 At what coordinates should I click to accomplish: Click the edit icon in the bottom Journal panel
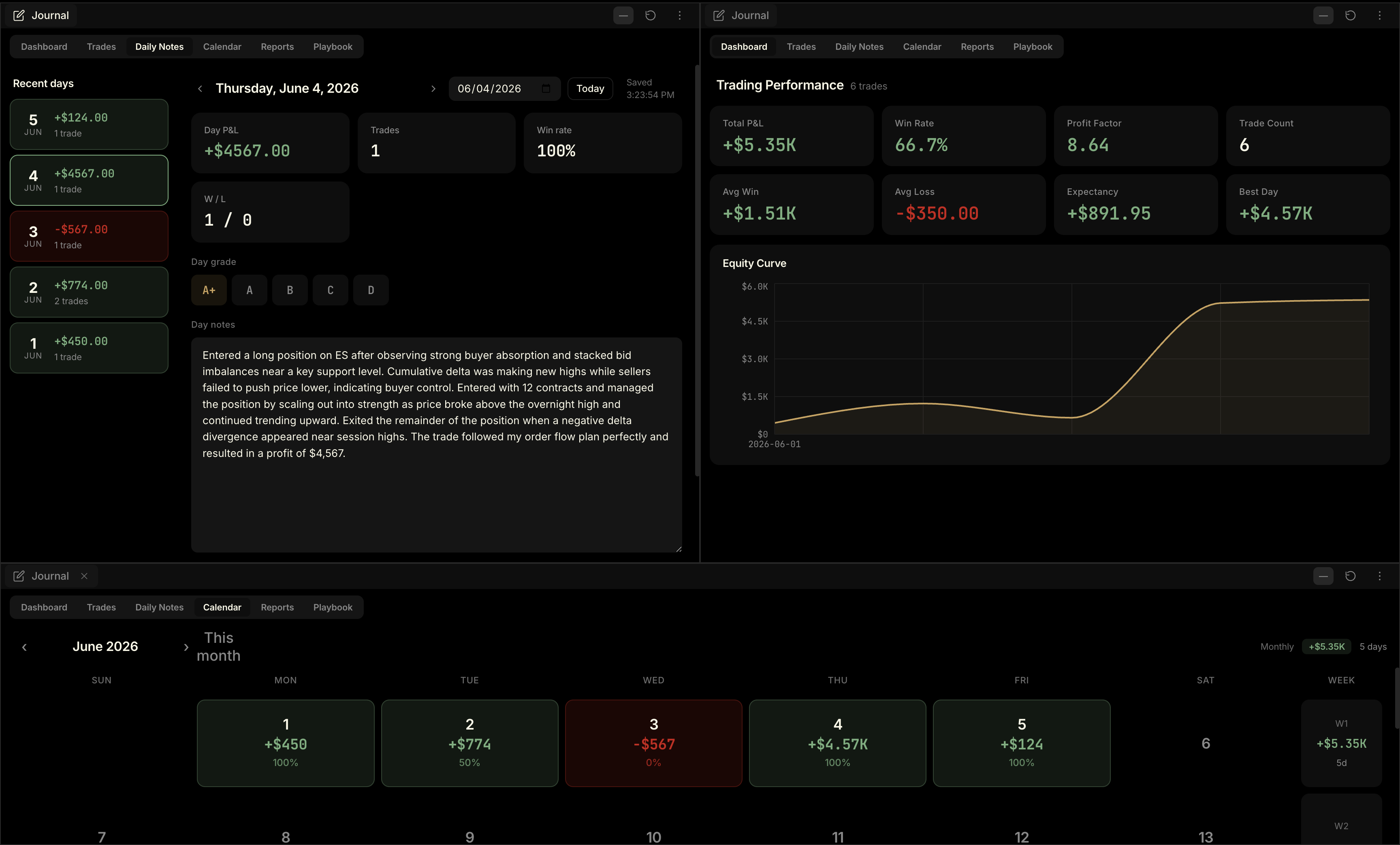point(19,576)
